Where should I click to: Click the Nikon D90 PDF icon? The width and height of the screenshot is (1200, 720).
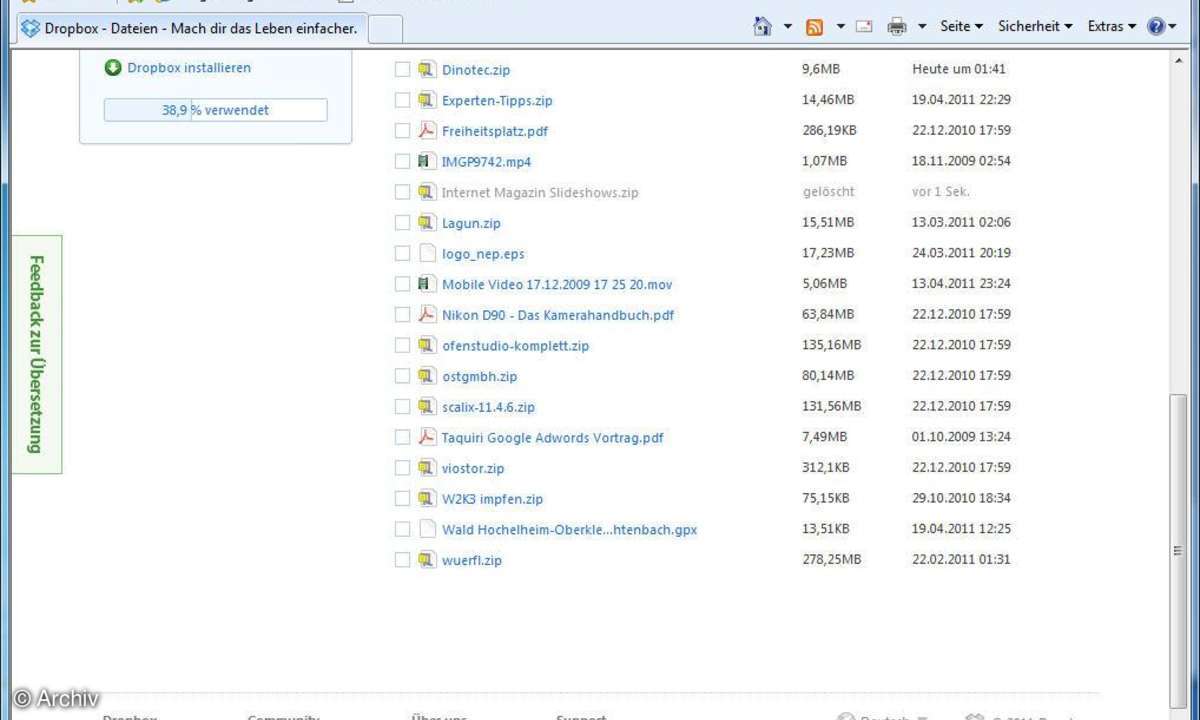tap(427, 314)
